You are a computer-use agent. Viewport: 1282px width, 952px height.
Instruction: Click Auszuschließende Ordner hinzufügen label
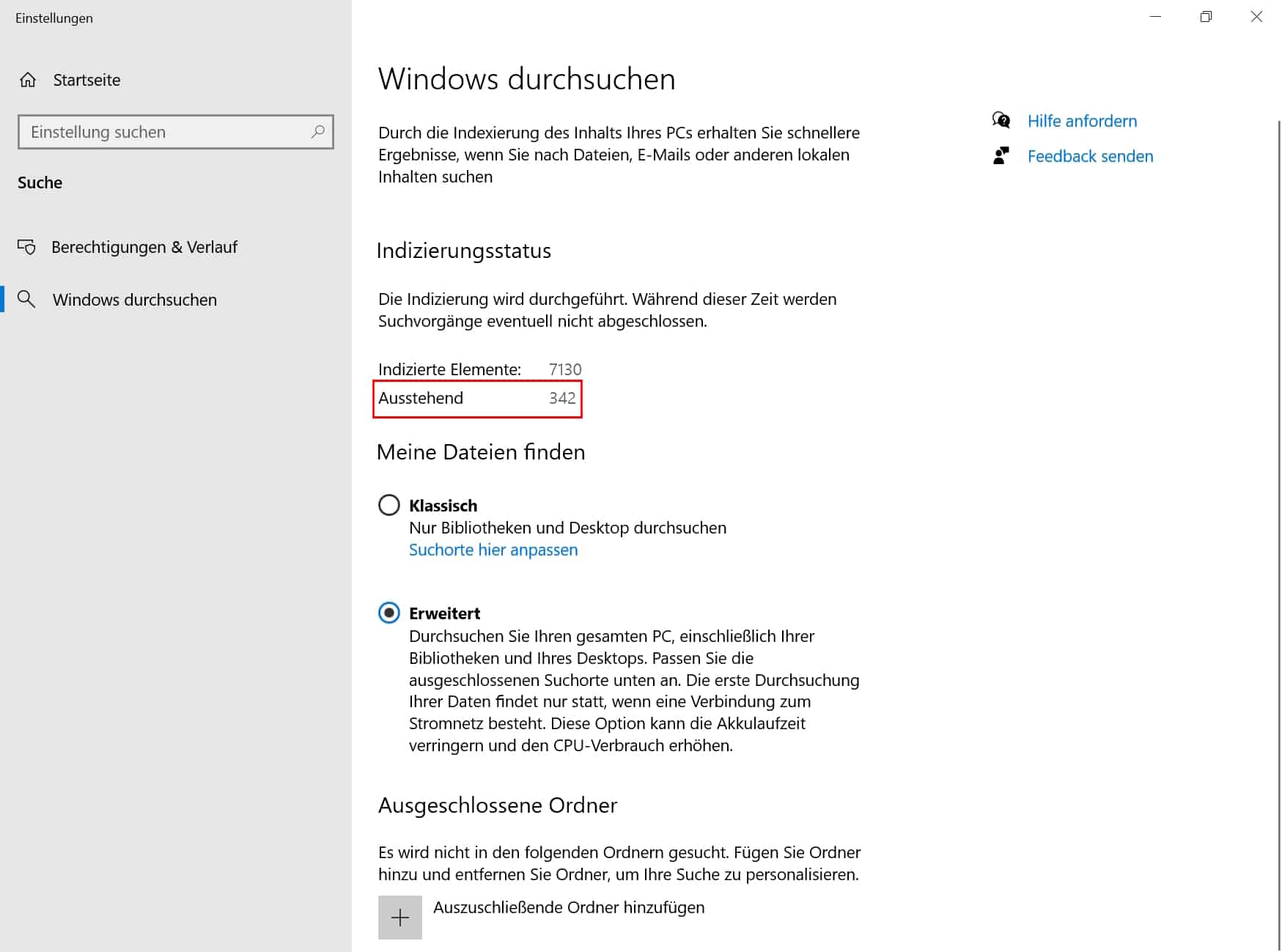[569, 907]
